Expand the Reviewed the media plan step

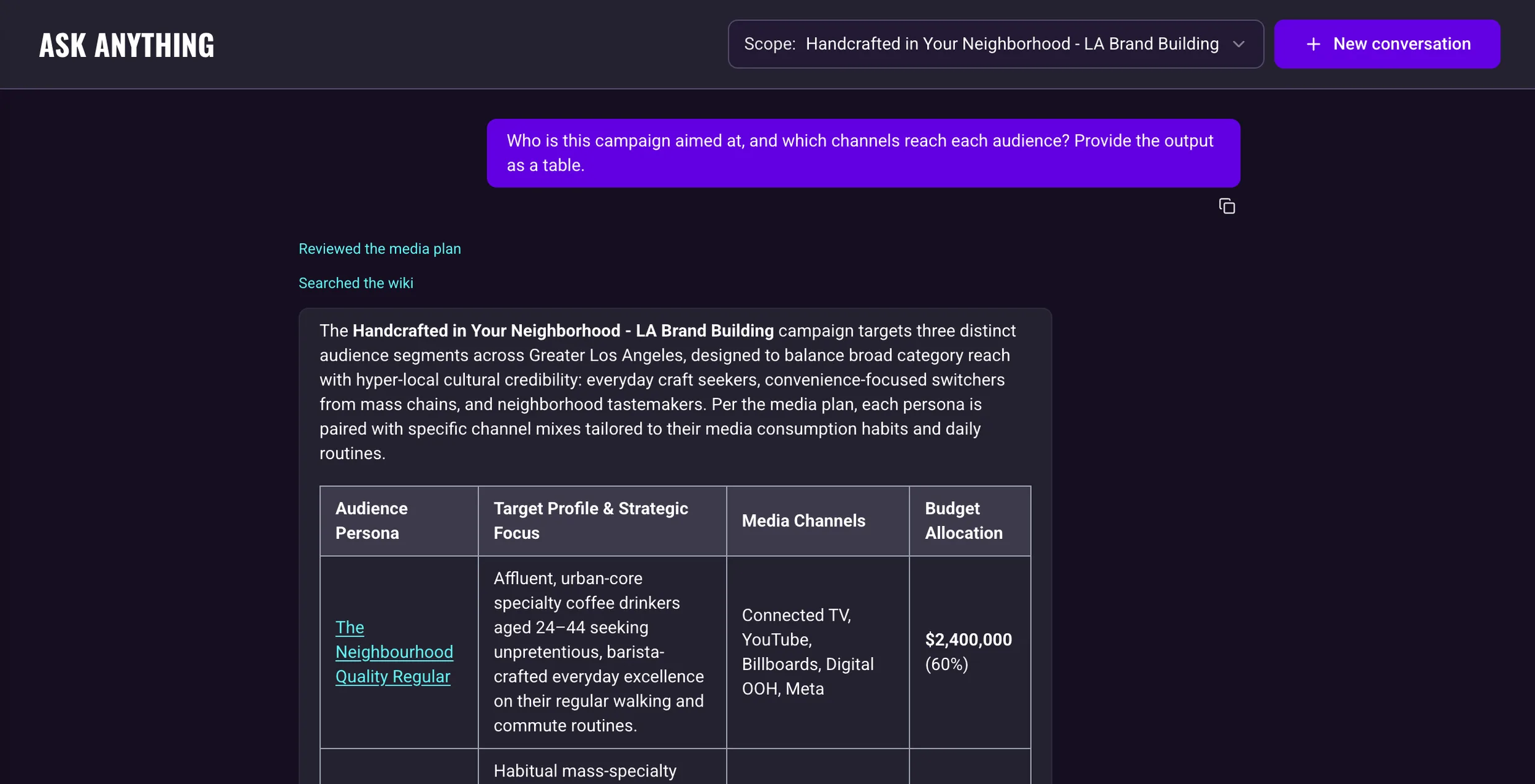(x=379, y=249)
